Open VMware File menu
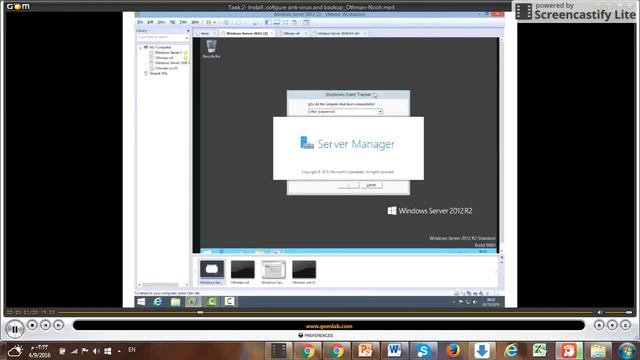The height and width of the screenshot is (360, 640). (x=140, y=22)
